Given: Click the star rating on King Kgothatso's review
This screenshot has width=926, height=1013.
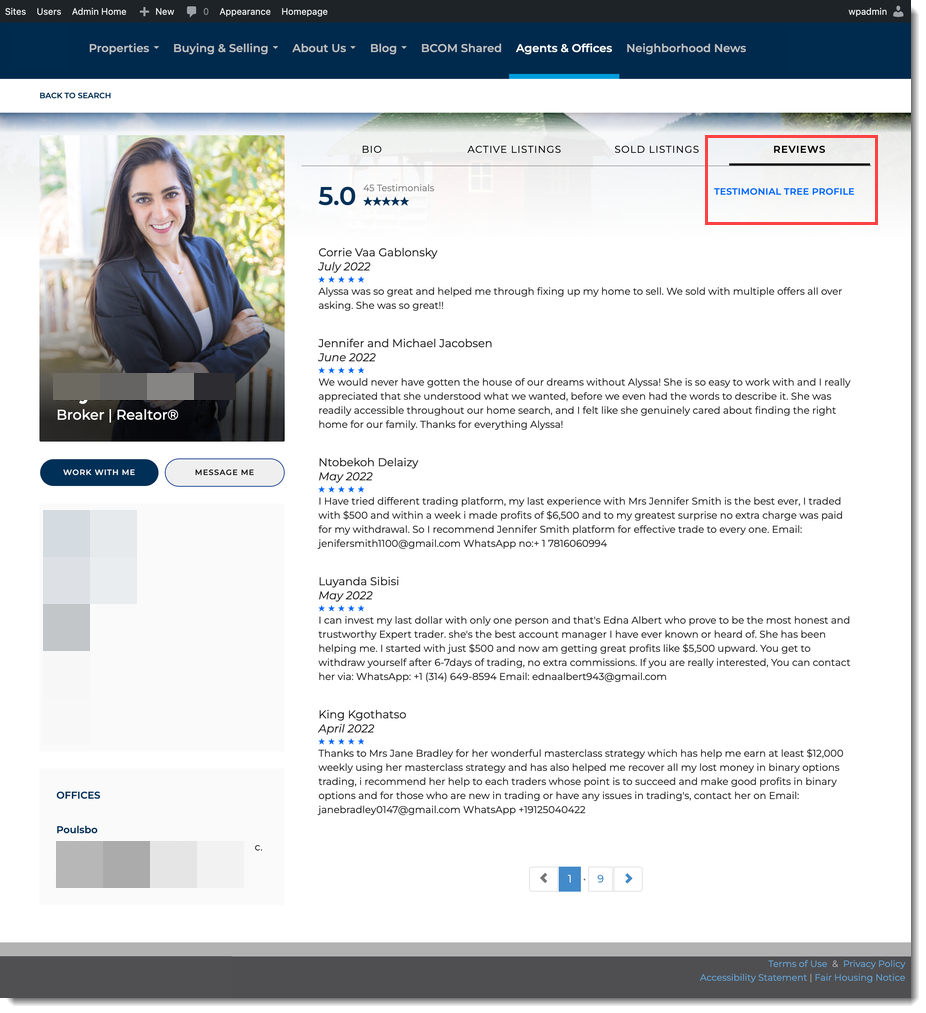Looking at the screenshot, I should click(342, 742).
